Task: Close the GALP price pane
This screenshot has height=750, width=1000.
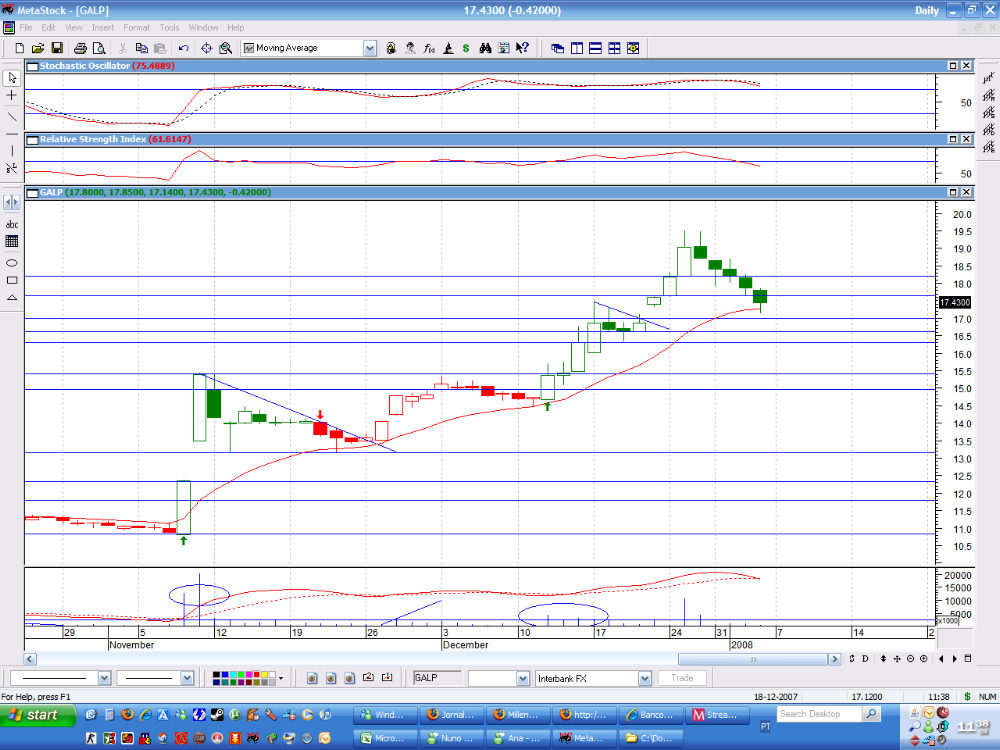Action: tap(966, 192)
